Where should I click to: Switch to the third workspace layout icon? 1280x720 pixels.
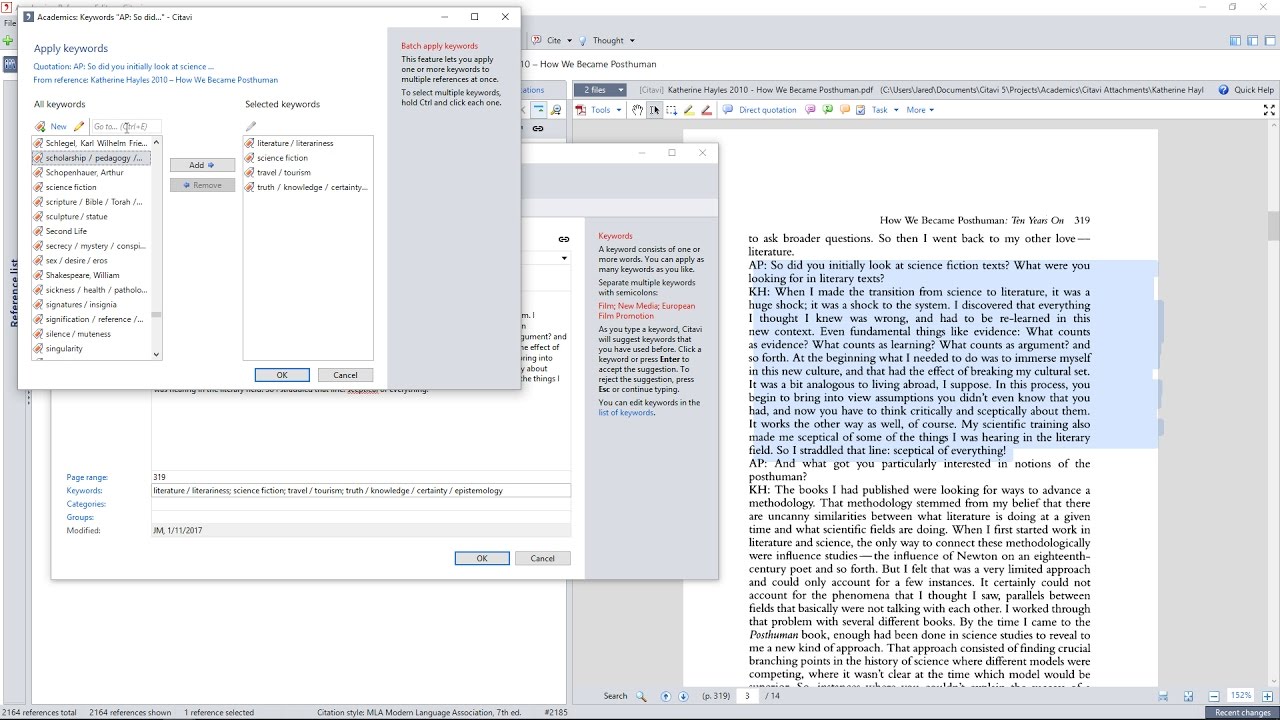1269,40
